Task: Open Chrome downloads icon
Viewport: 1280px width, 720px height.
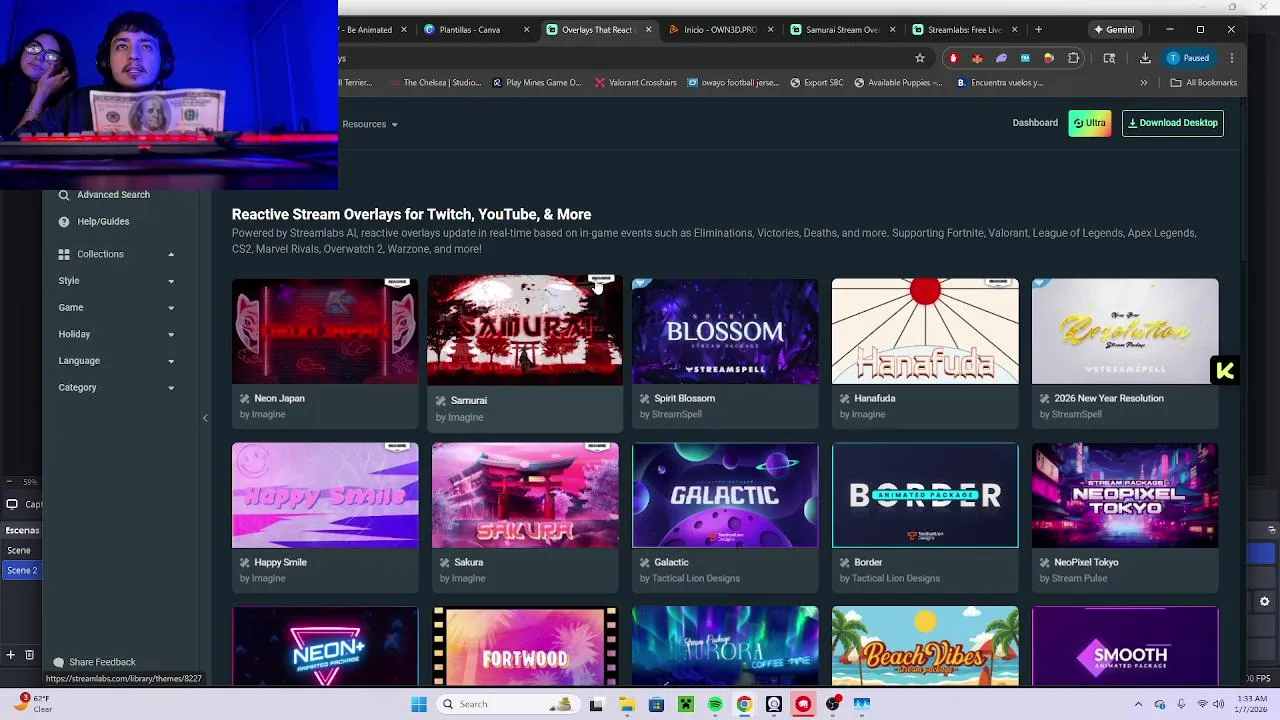Action: (x=1145, y=58)
